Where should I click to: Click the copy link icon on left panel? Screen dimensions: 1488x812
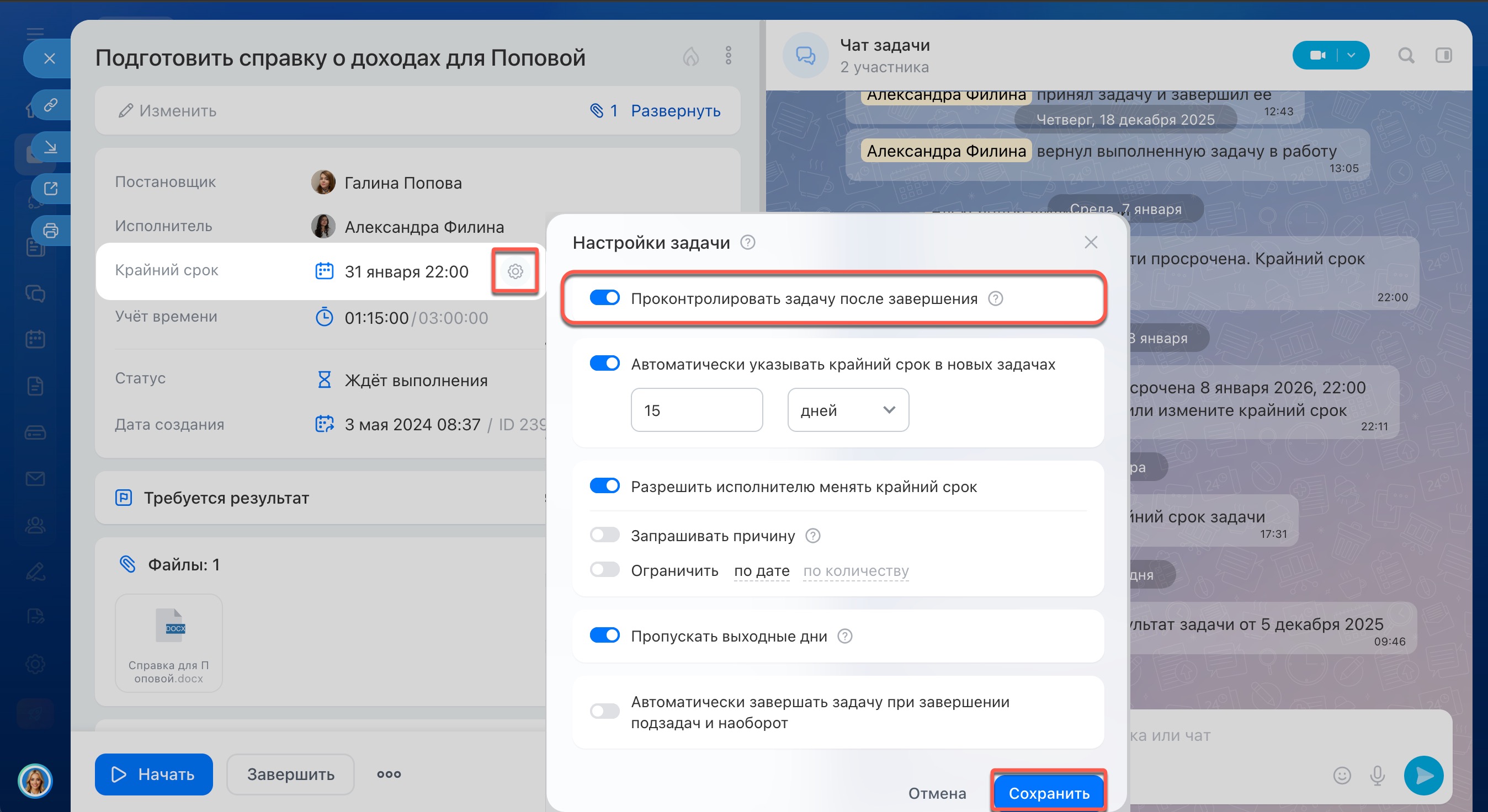(51, 105)
